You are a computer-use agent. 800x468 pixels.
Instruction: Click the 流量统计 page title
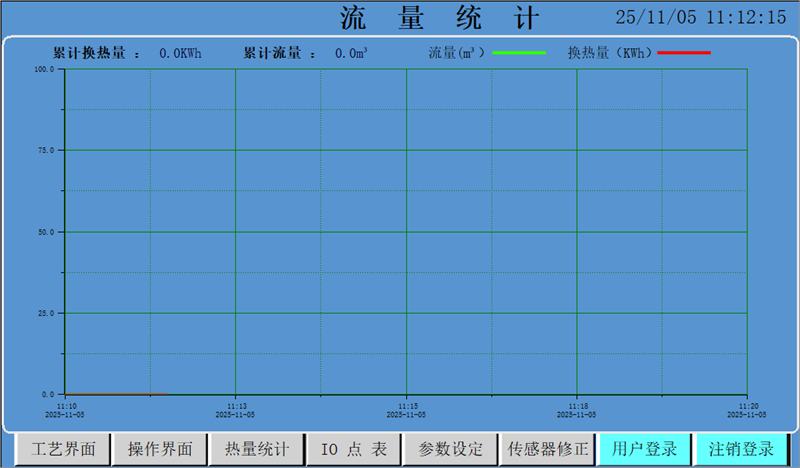click(439, 18)
